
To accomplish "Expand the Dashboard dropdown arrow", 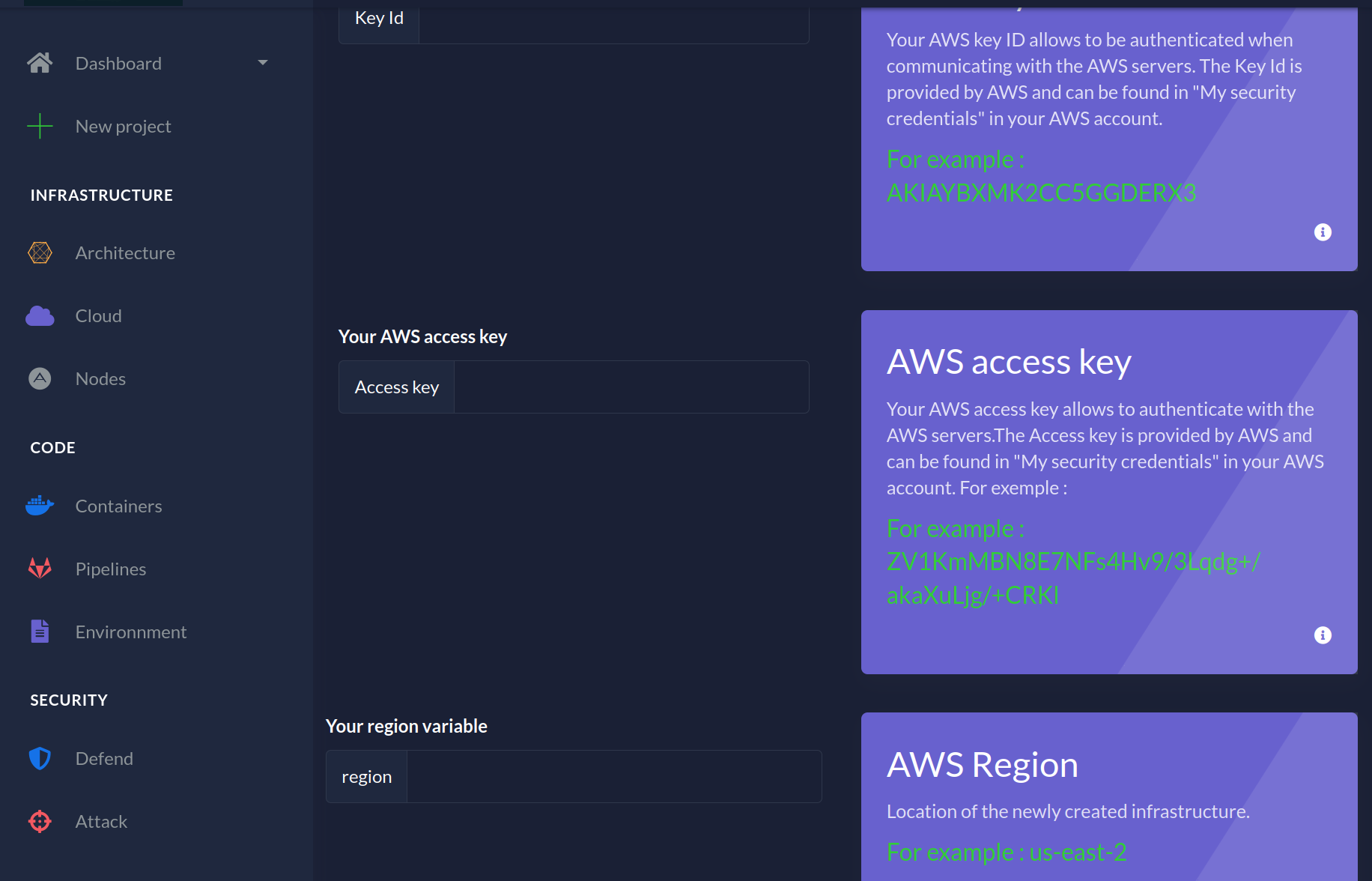I will pyautogui.click(x=263, y=63).
